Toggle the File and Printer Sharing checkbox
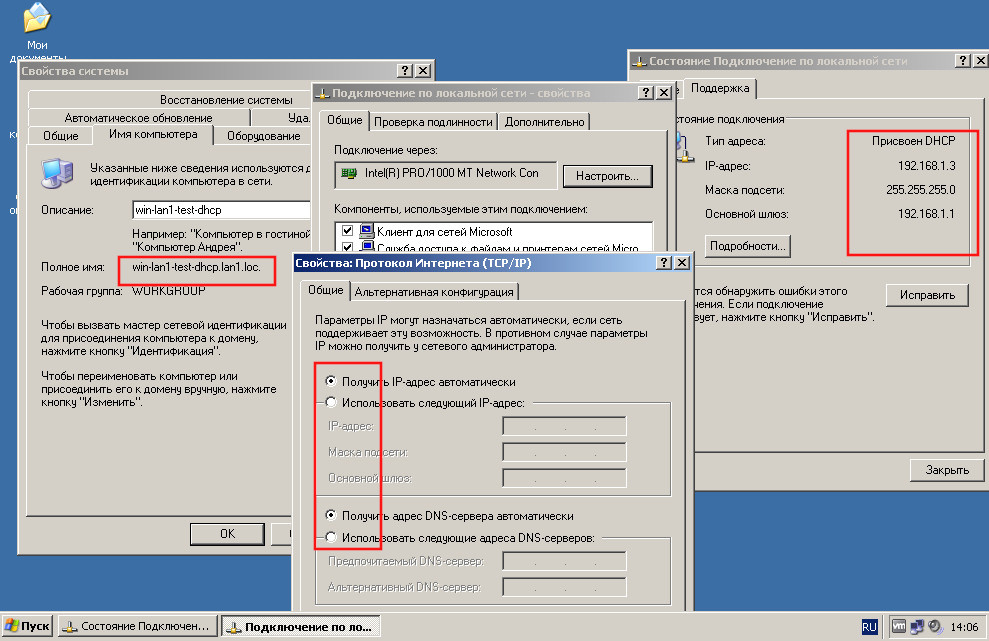The height and width of the screenshot is (641, 989). (x=347, y=247)
